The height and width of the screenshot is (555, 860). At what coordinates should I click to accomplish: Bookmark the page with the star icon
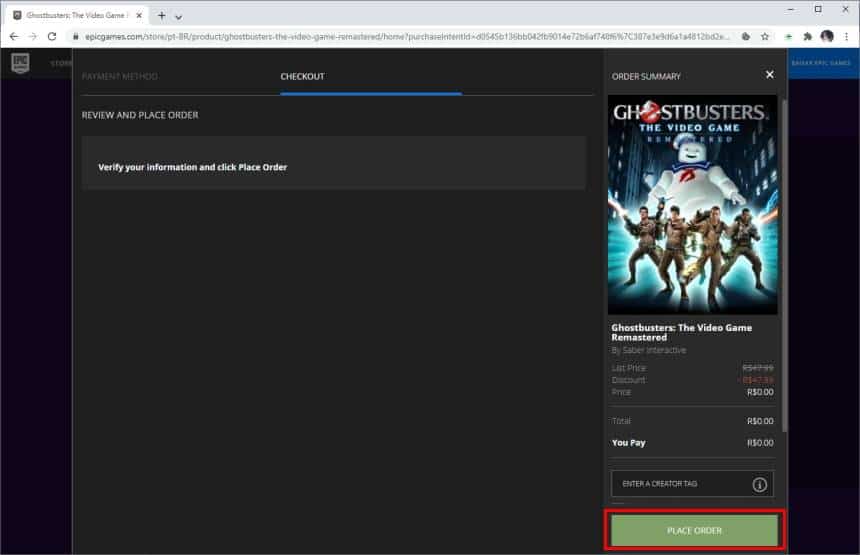coord(765,37)
